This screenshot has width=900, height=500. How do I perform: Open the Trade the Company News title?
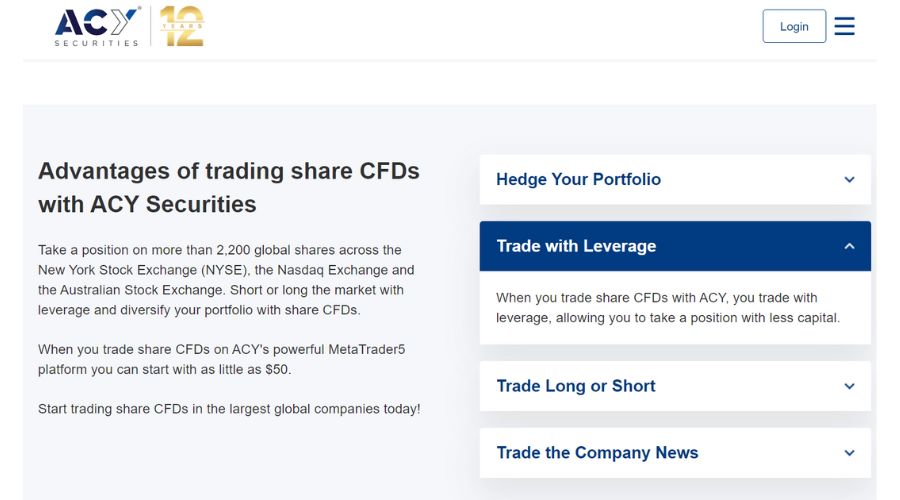597,453
